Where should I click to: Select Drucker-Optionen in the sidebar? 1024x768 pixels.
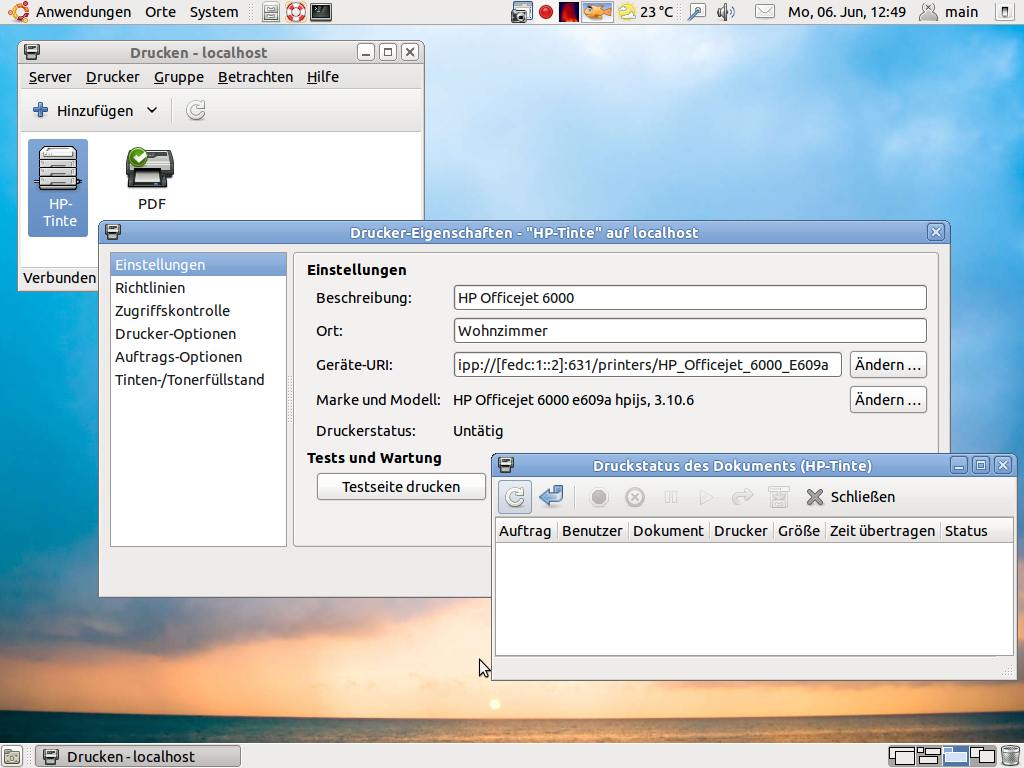coord(175,334)
